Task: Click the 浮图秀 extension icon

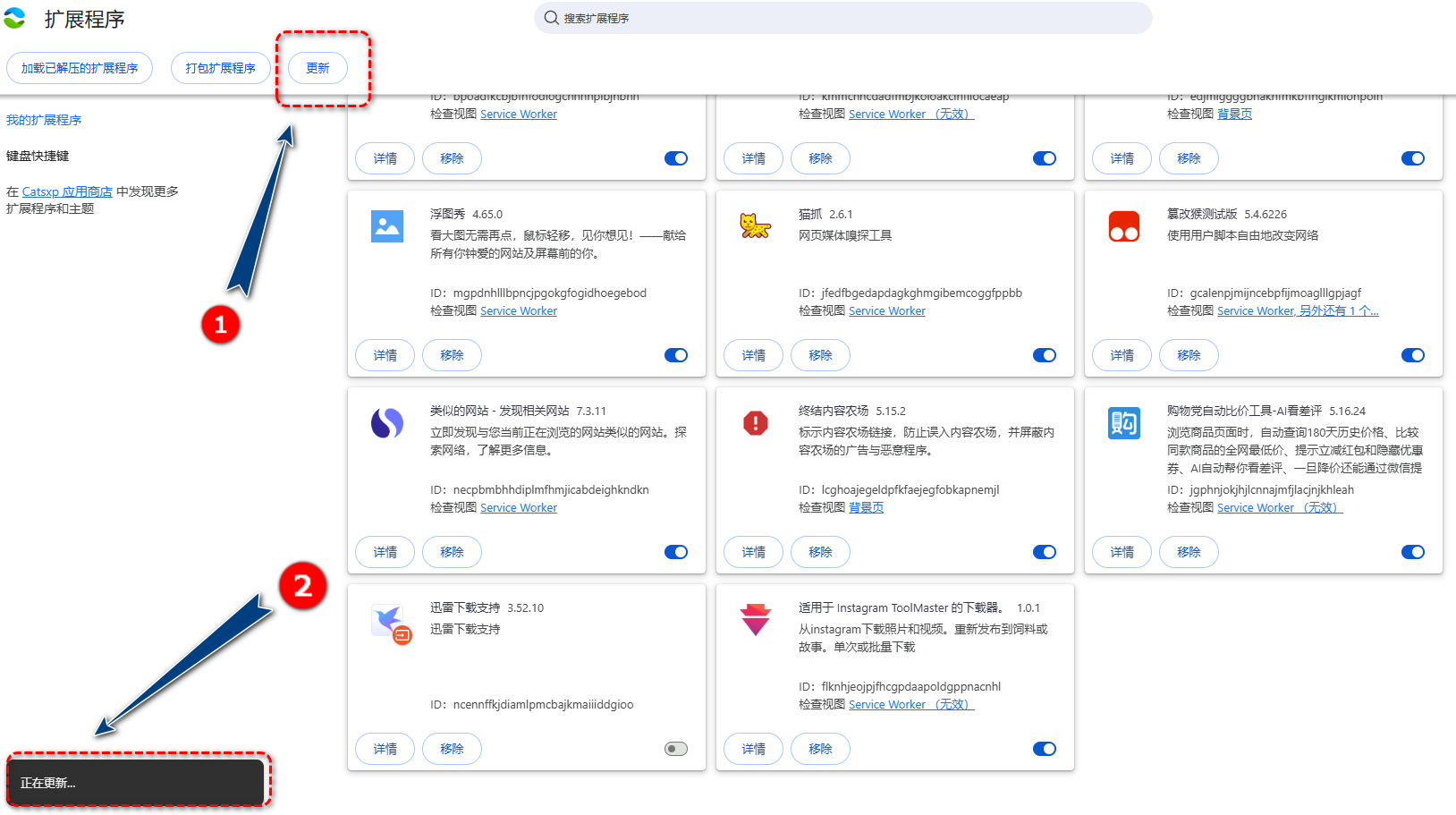Action: 387,226
